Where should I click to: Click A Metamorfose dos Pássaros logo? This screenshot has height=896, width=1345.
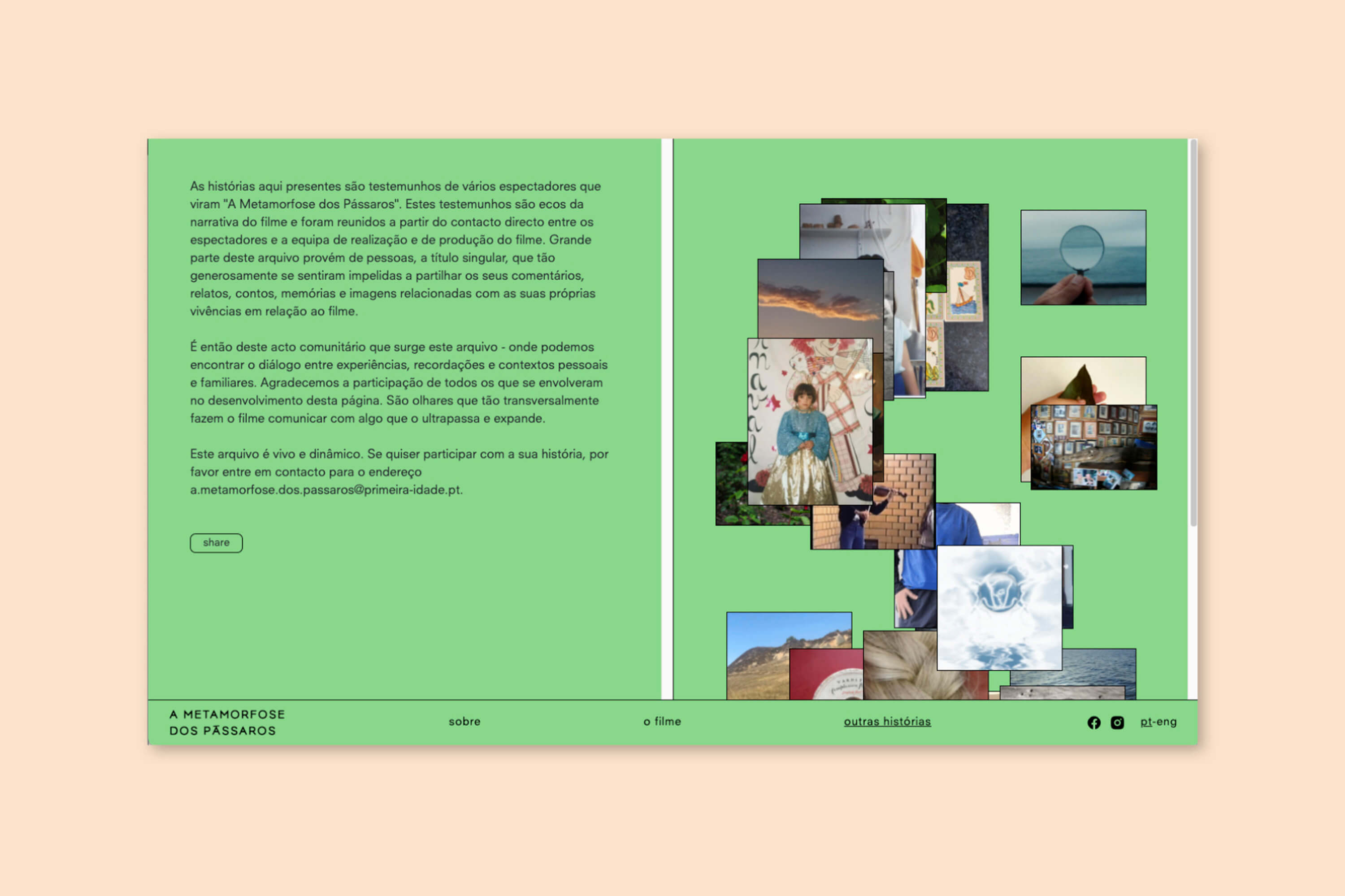(x=227, y=722)
